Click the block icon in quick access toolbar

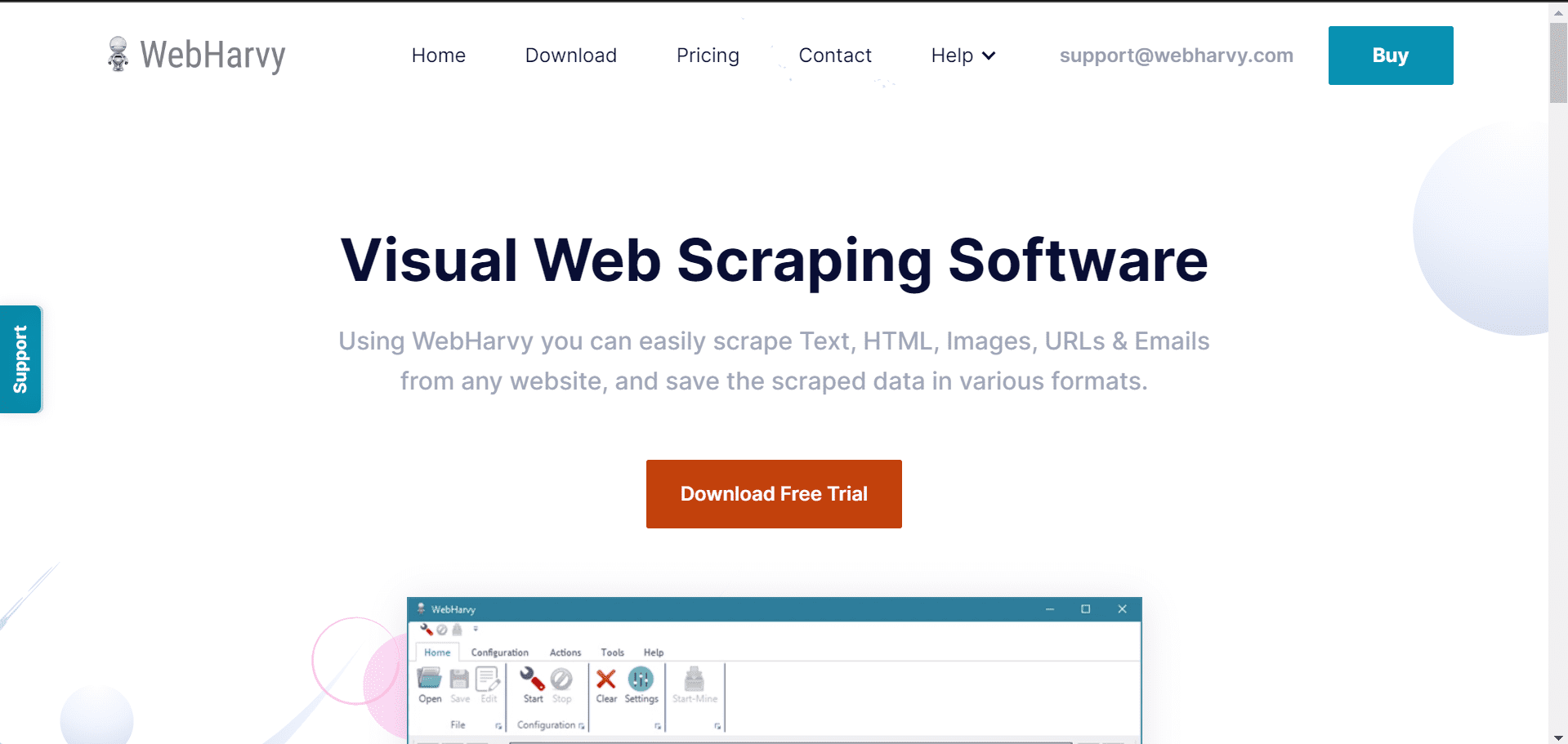(441, 629)
